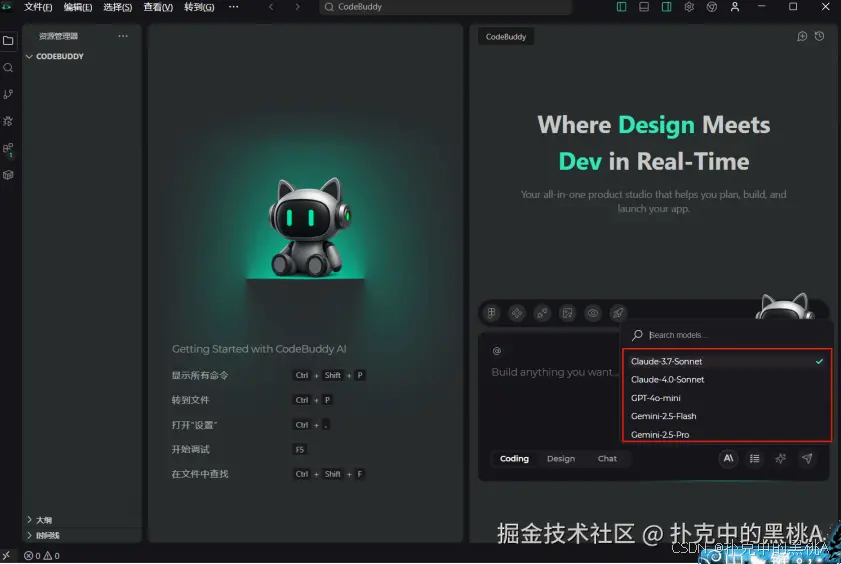Click the eye preview icon in chat toolbar

(x=593, y=313)
